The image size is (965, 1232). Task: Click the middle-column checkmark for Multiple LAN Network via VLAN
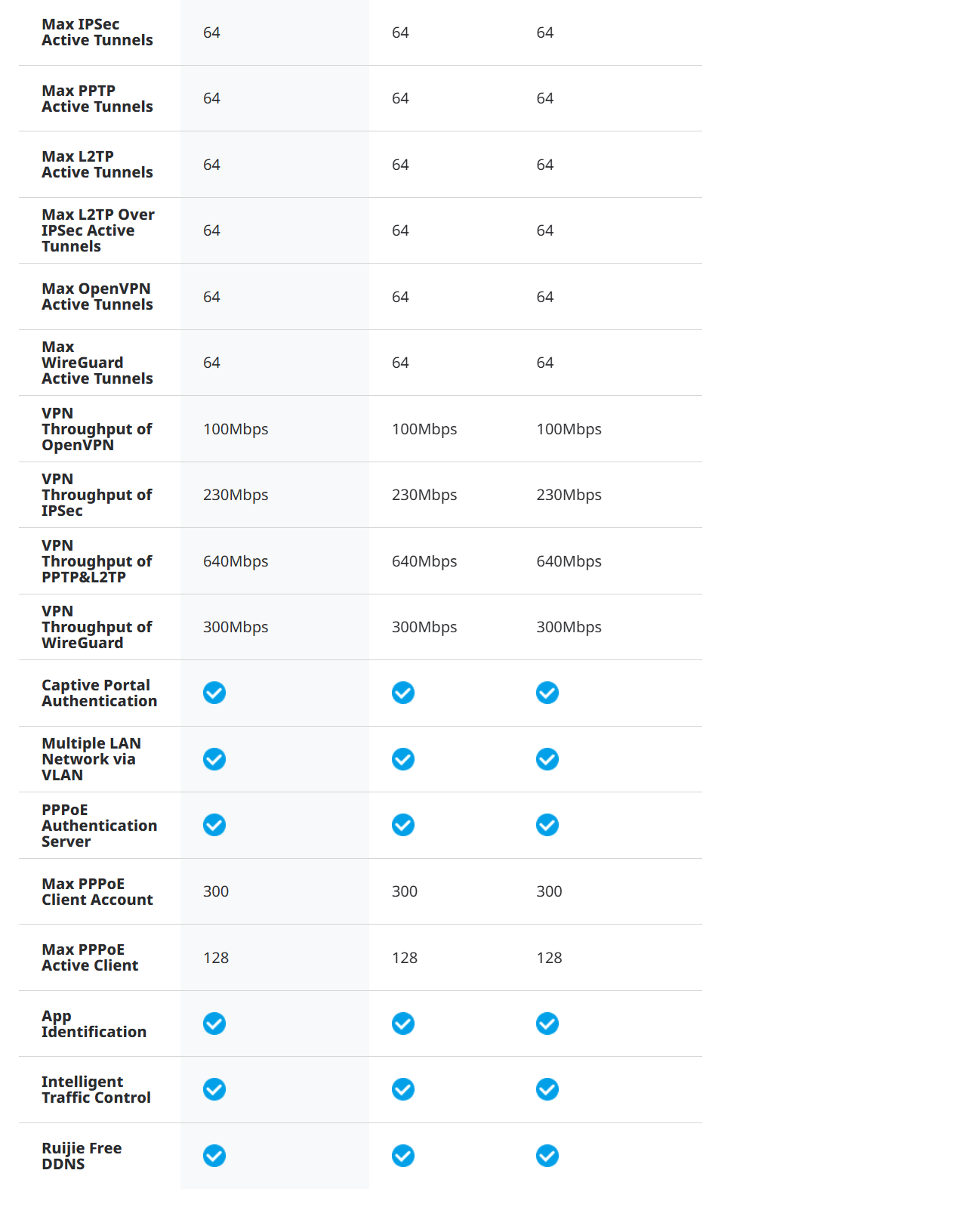click(x=403, y=759)
